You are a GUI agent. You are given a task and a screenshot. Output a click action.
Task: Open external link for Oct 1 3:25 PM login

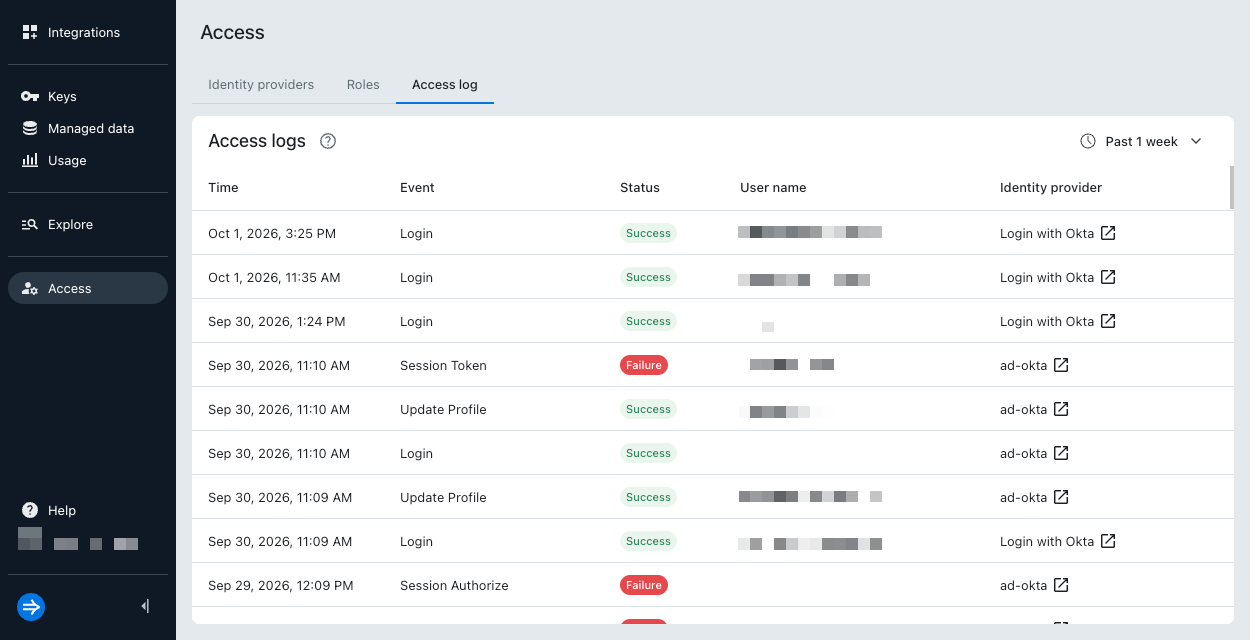click(1108, 233)
